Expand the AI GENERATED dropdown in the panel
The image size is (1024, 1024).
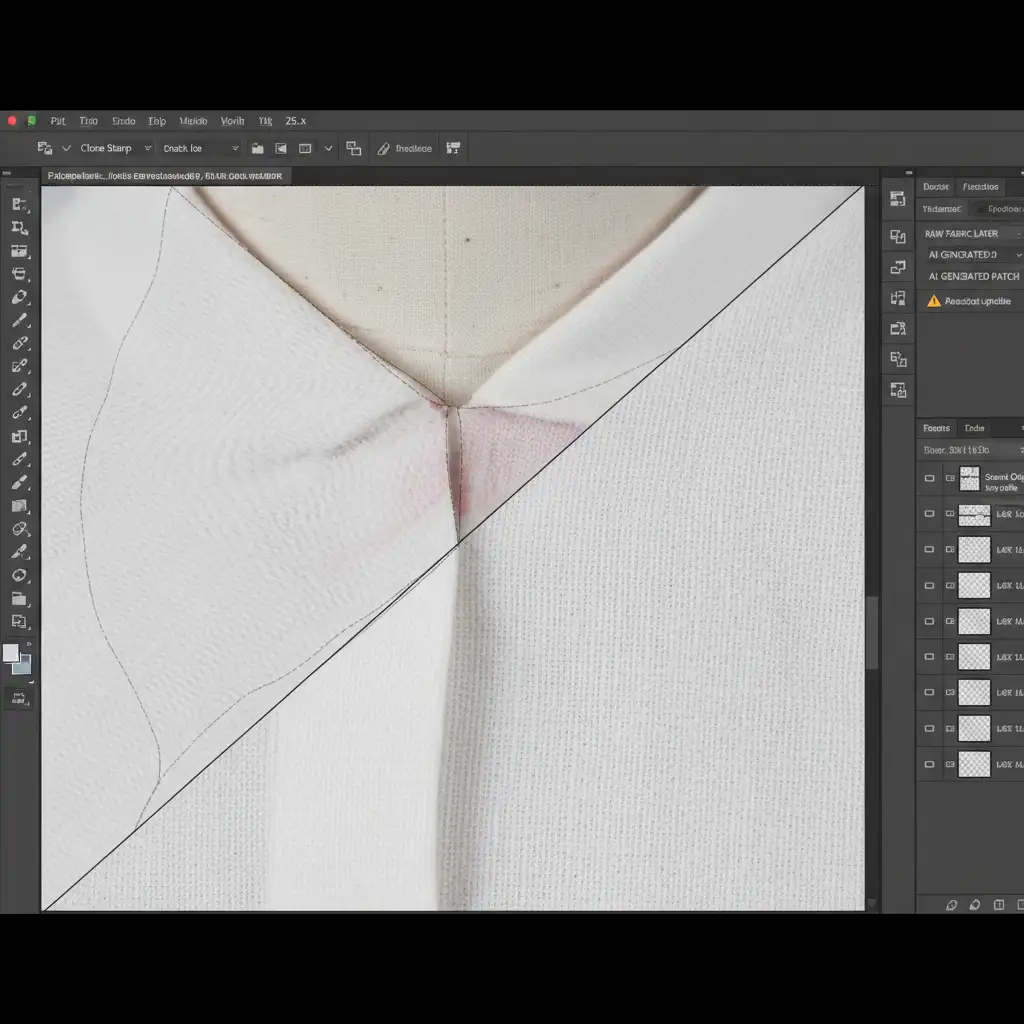pyautogui.click(x=1017, y=256)
